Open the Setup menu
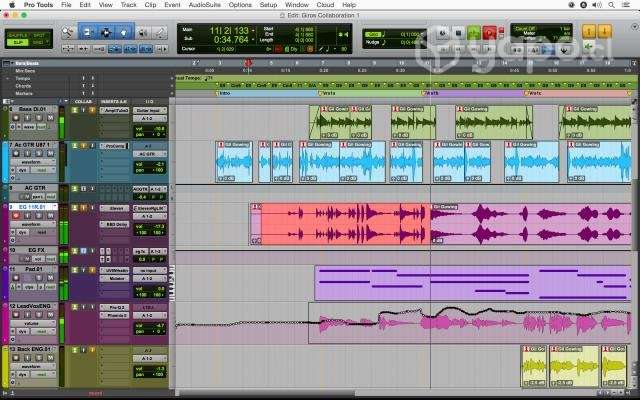 (268, 5)
